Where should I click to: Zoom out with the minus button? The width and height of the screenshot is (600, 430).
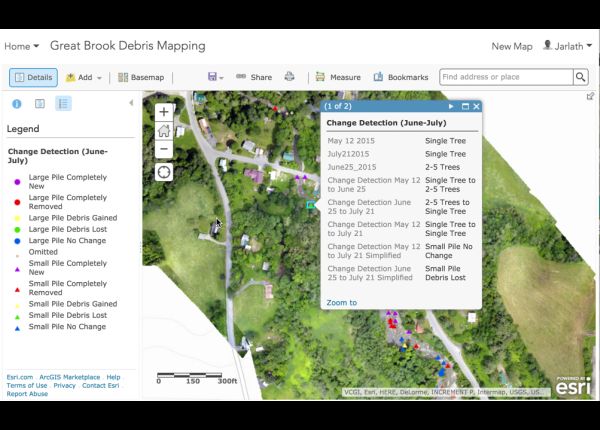coord(164,149)
